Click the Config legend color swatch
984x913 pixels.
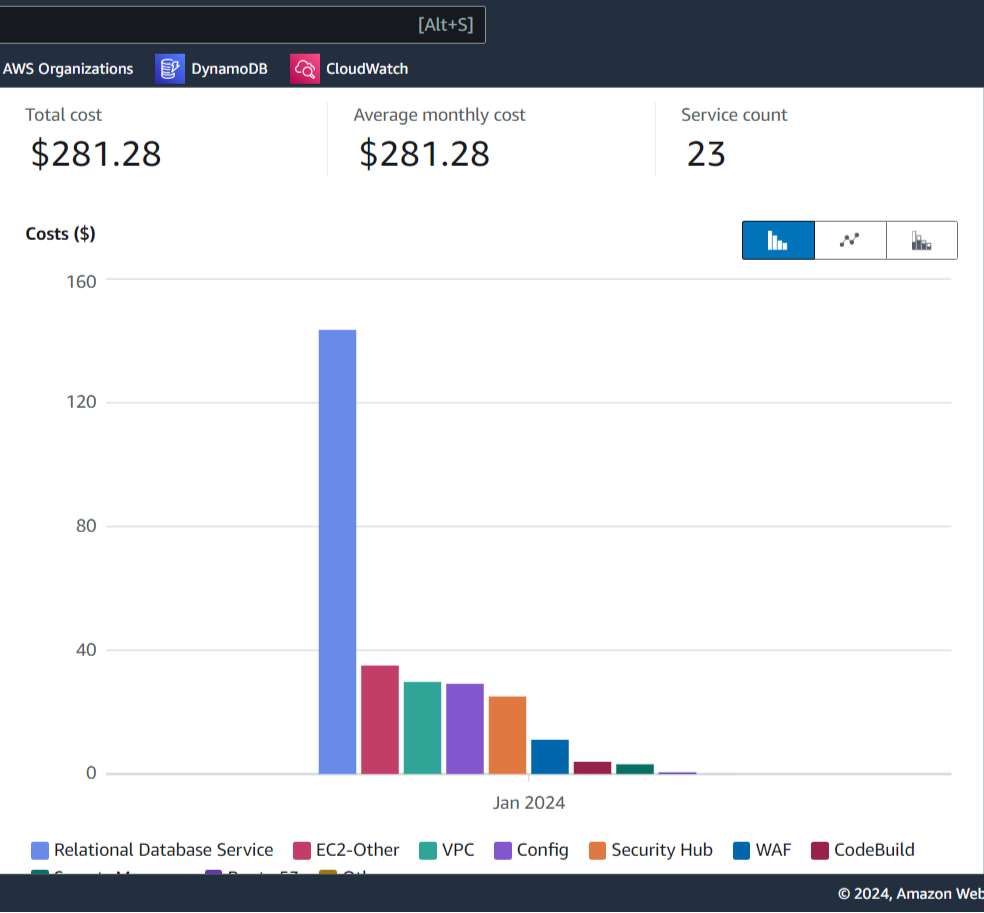point(502,851)
